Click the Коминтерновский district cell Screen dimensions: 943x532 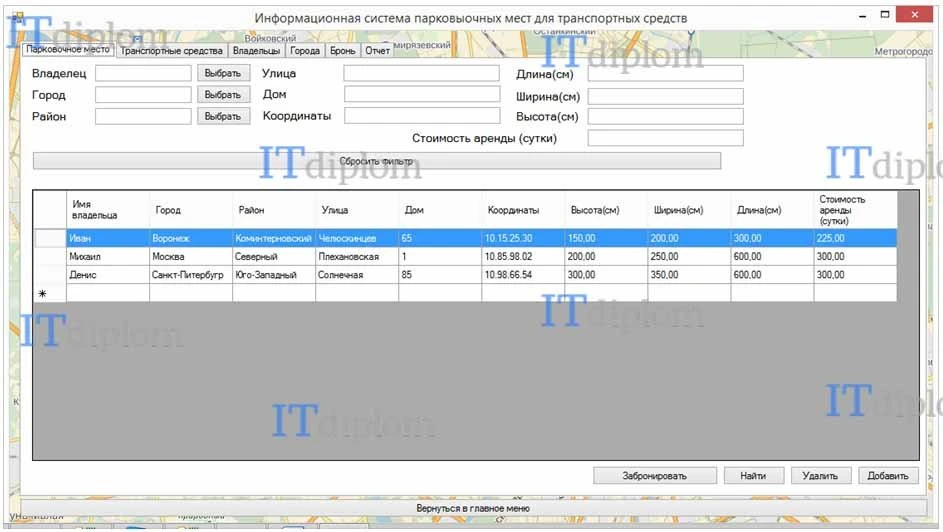point(274,238)
